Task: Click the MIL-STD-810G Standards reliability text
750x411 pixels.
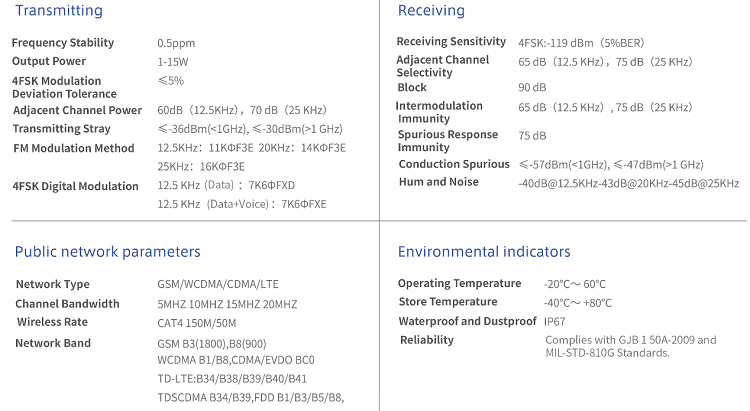Action: click(x=607, y=353)
